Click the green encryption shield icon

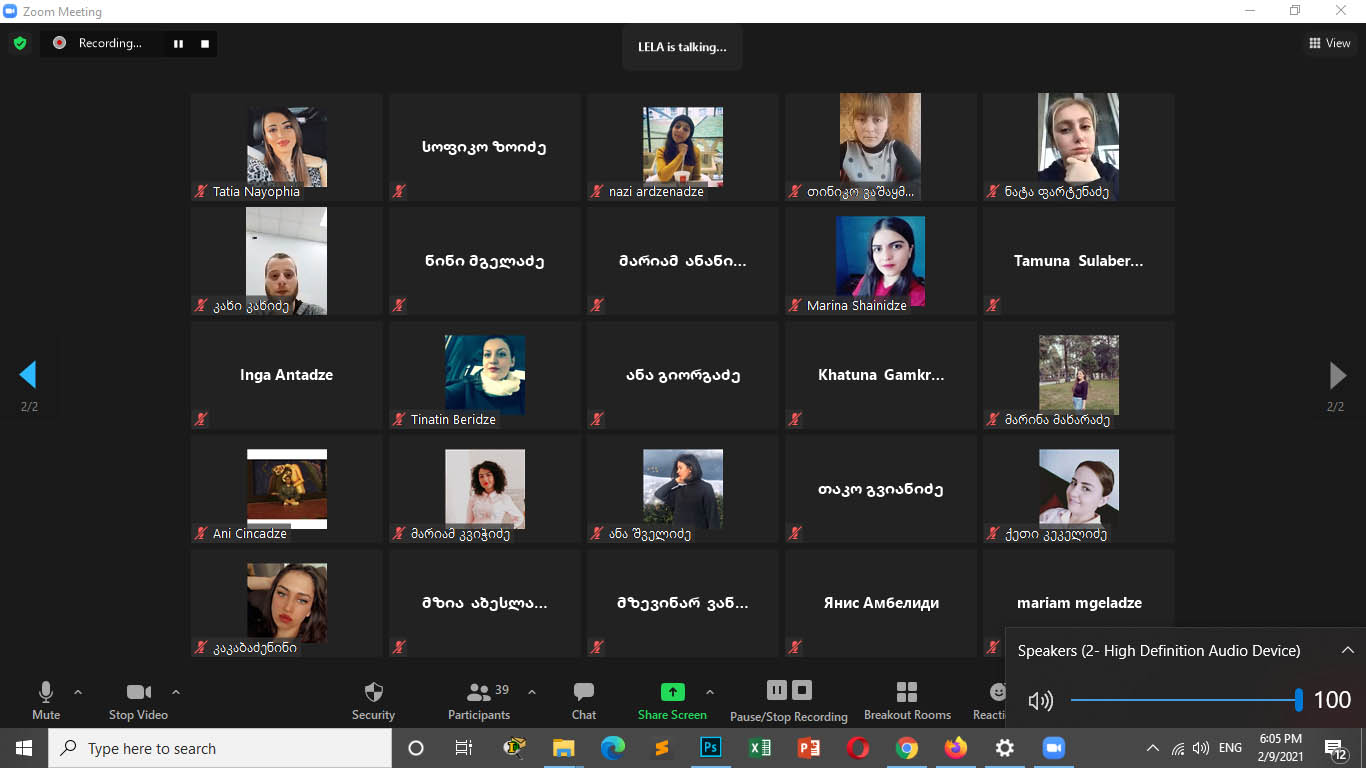click(x=19, y=43)
